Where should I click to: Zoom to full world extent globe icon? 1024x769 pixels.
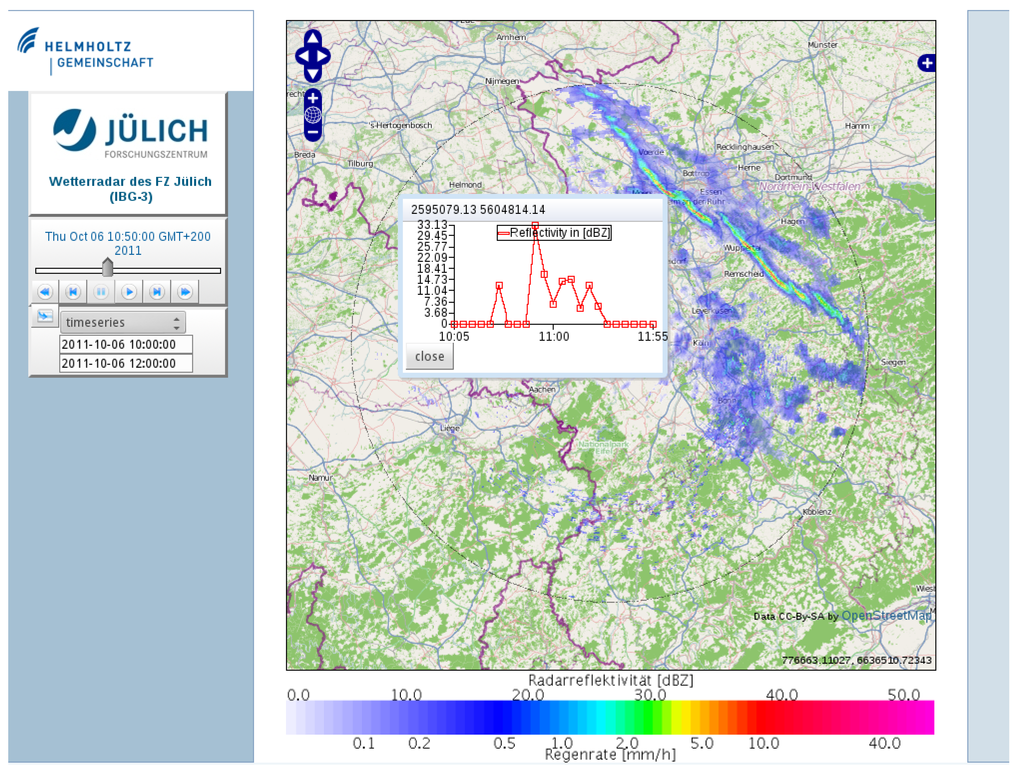313,115
